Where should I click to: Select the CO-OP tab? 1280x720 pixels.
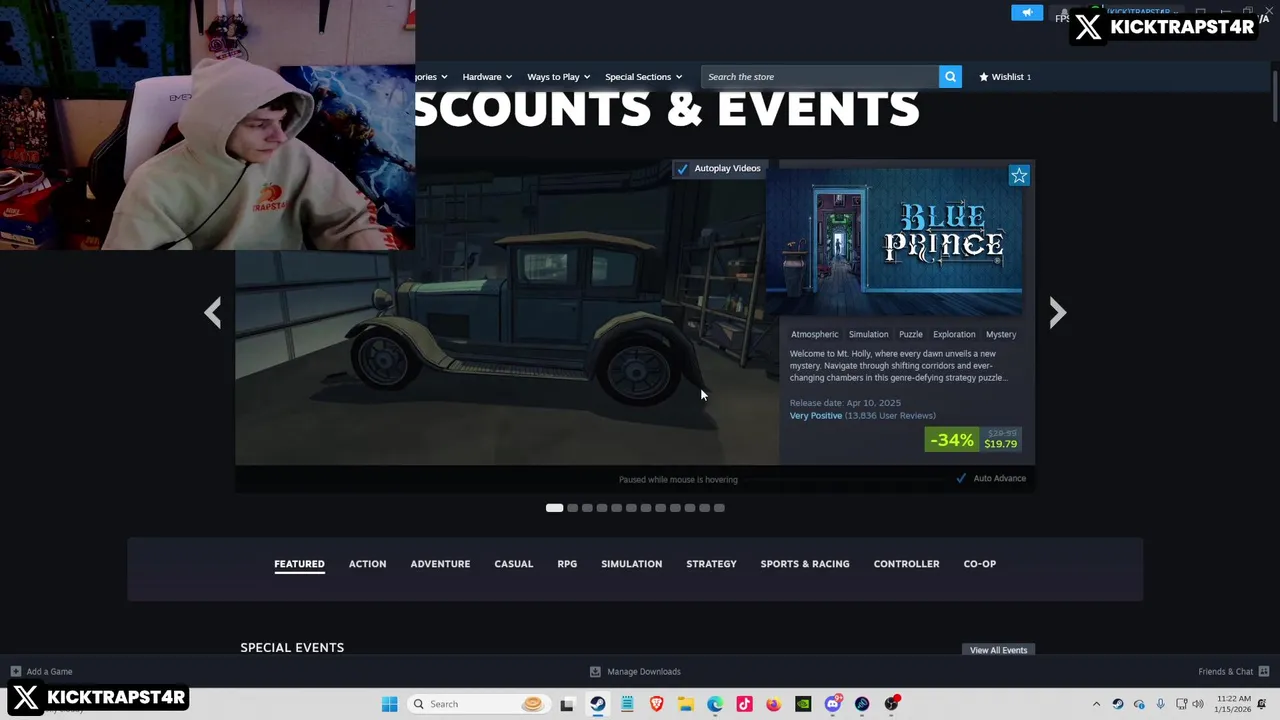click(x=980, y=564)
